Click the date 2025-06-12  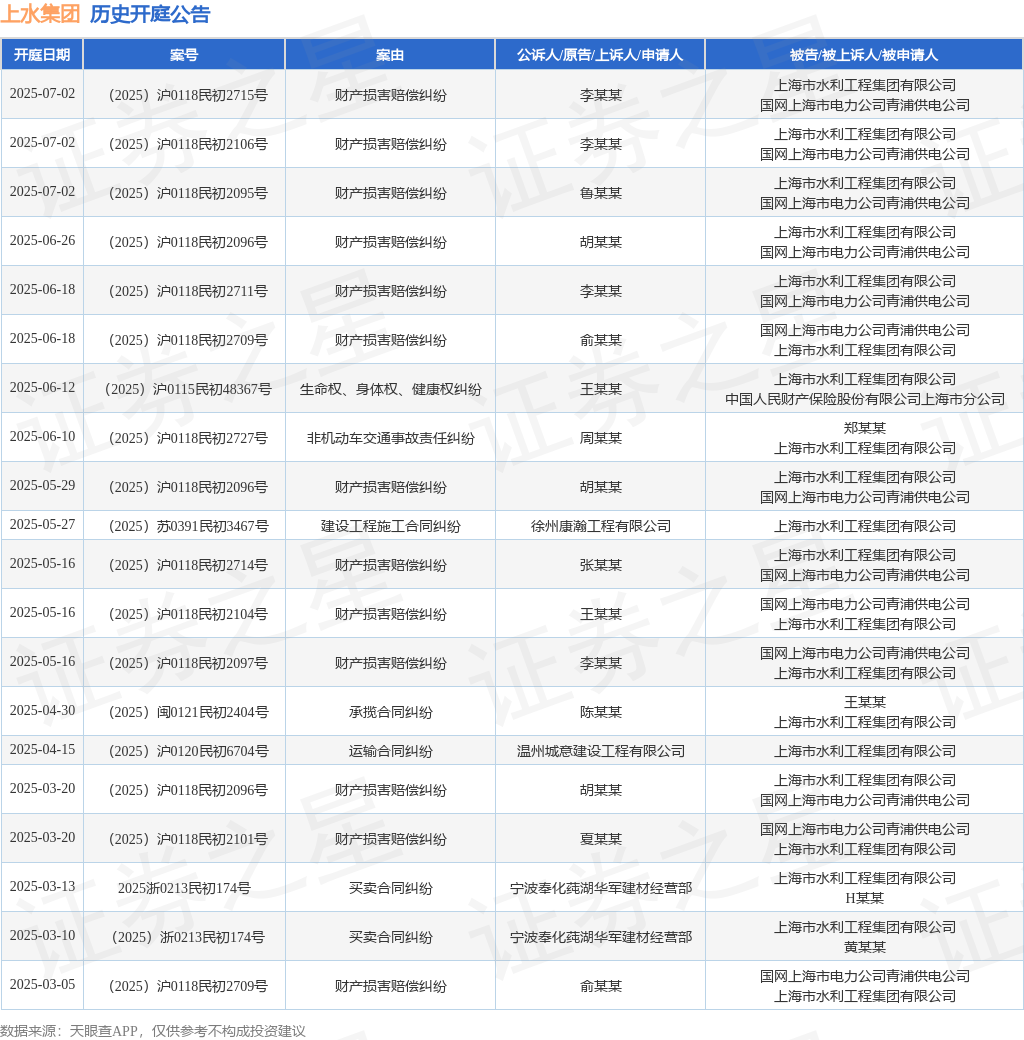[x=42, y=387]
